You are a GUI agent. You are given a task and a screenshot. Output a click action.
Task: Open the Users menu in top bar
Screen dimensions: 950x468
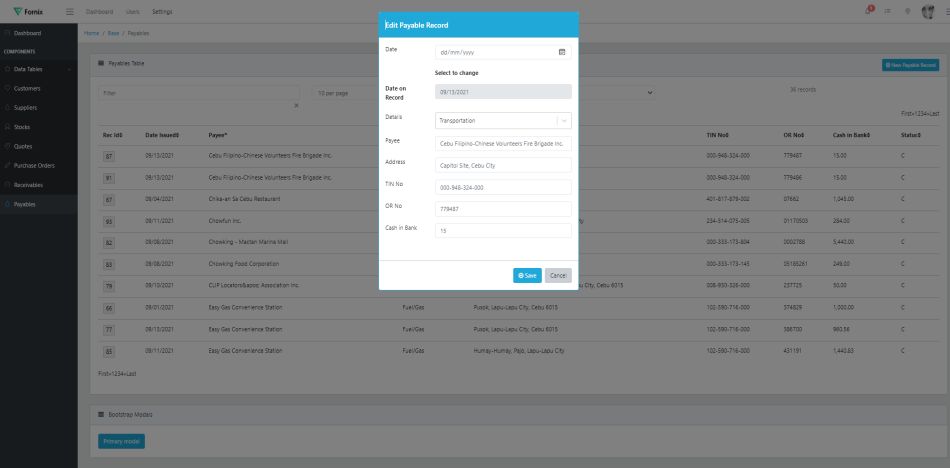click(132, 11)
